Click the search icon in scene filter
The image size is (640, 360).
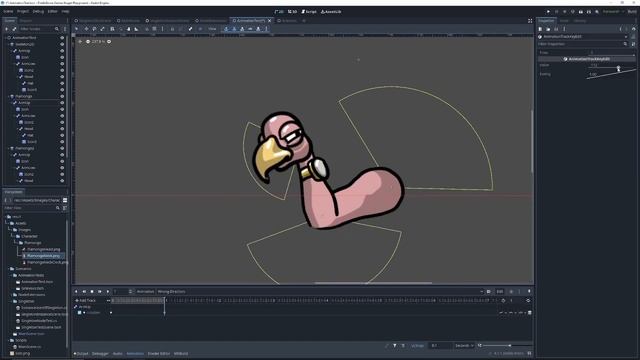coord(57,29)
